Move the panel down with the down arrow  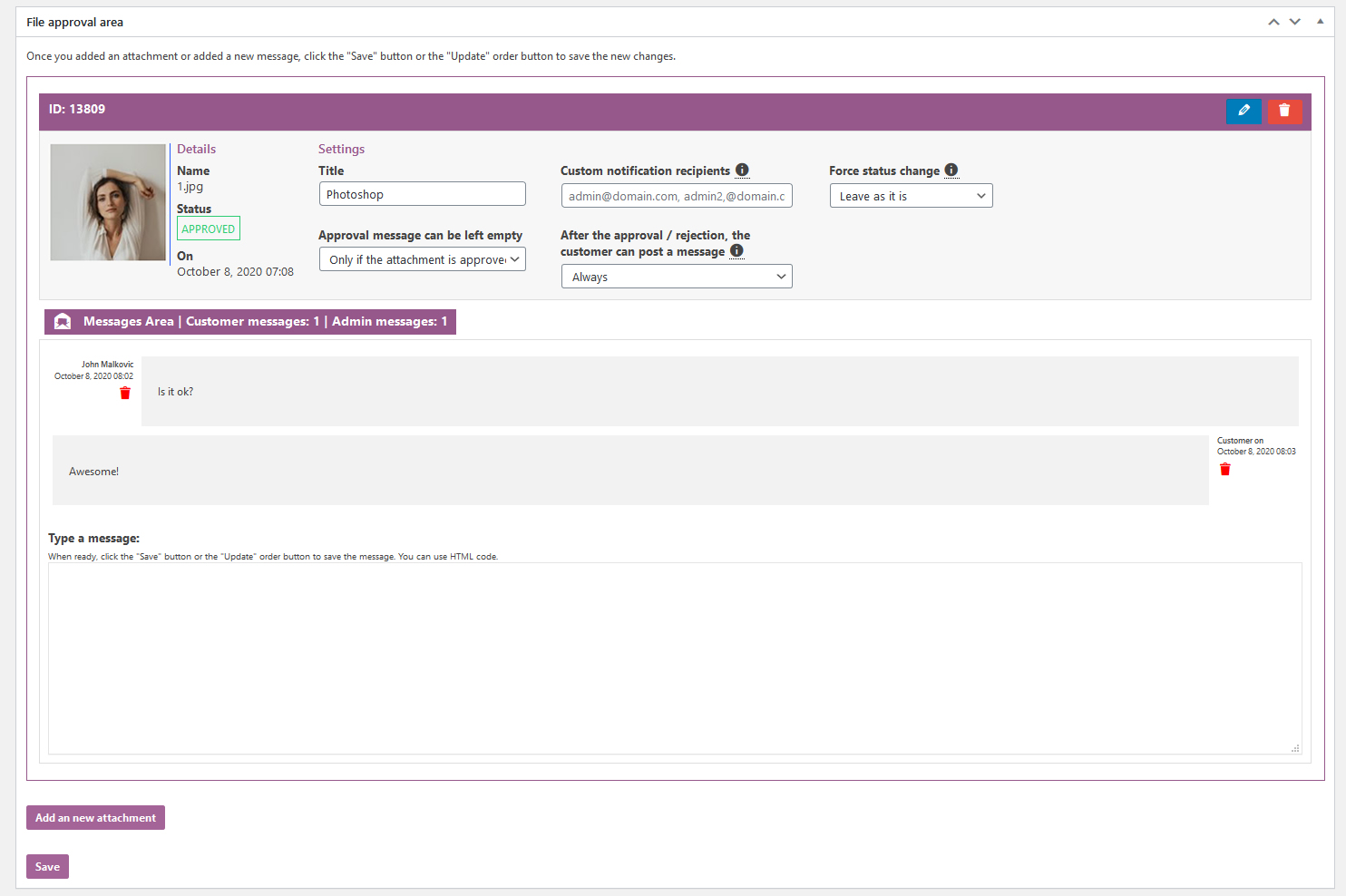tap(1295, 22)
